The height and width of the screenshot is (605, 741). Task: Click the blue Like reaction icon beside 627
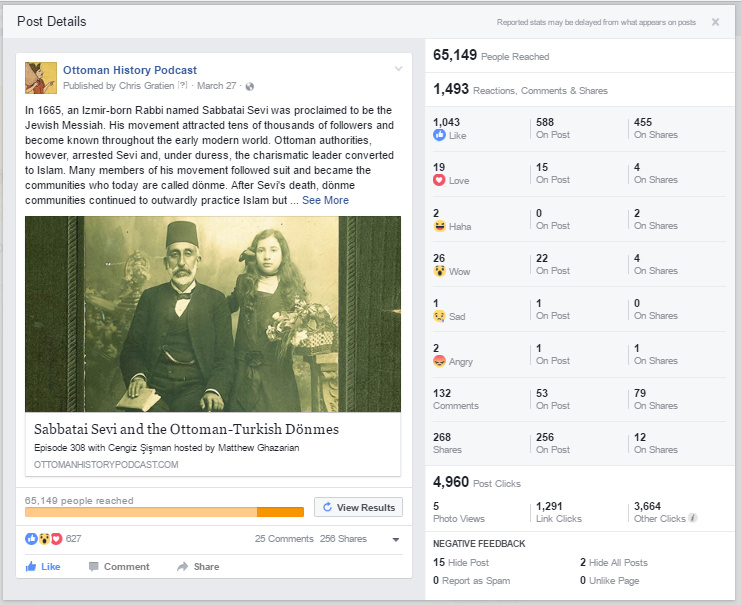31,538
